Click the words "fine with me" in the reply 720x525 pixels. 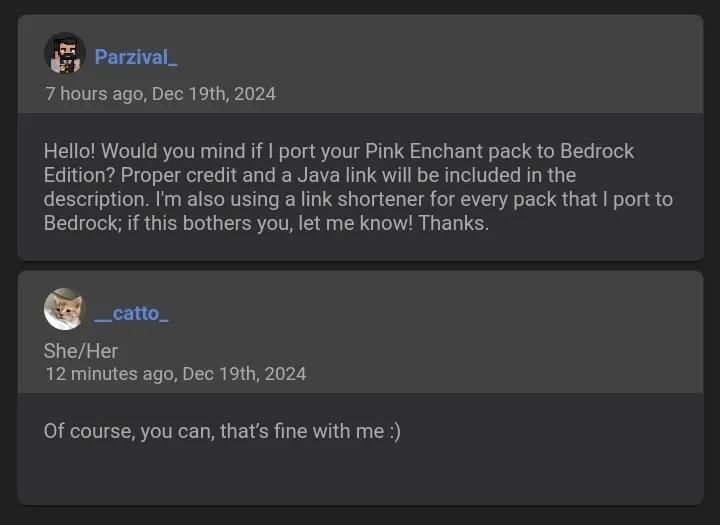pyautogui.click(x=329, y=432)
